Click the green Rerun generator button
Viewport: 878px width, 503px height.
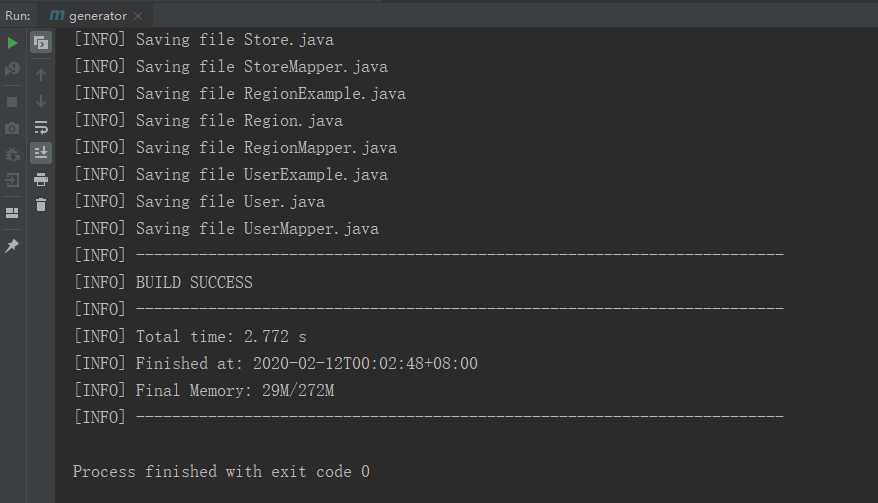pyautogui.click(x=12, y=43)
